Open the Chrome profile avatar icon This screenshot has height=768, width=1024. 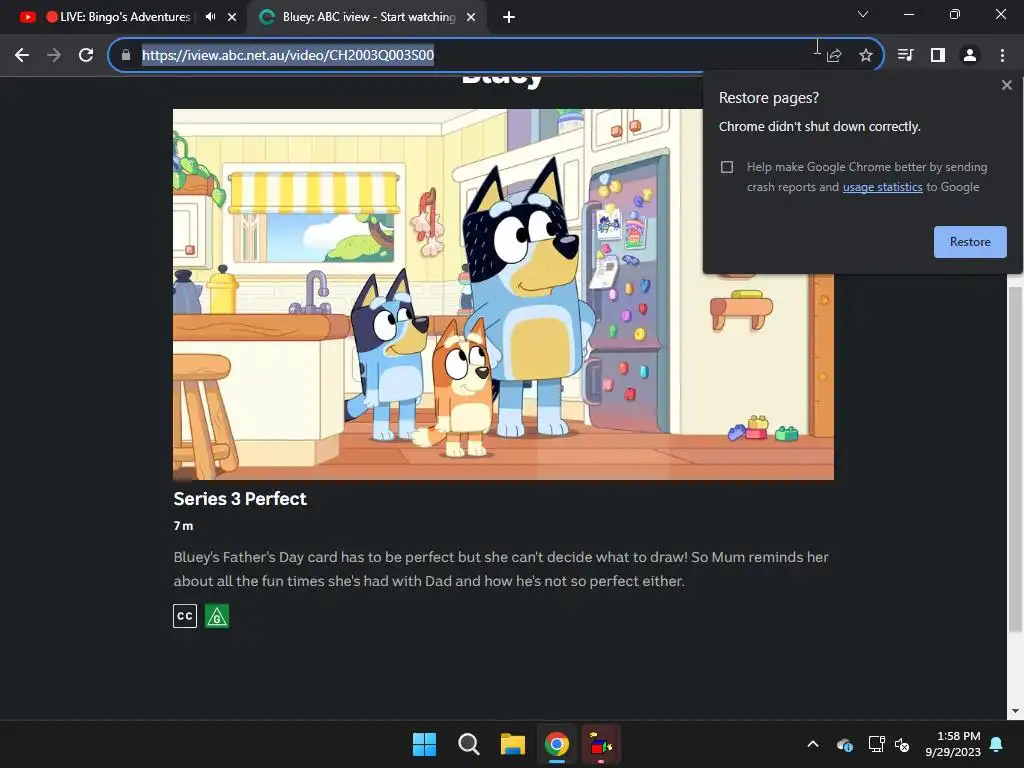(x=970, y=56)
